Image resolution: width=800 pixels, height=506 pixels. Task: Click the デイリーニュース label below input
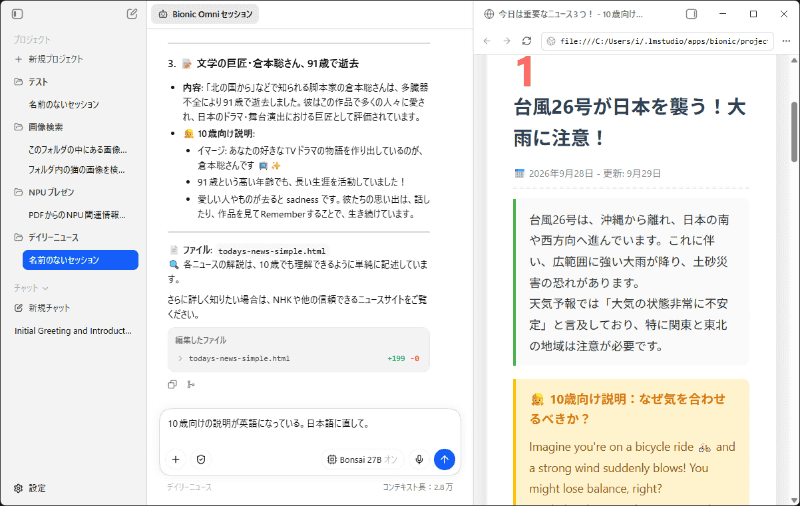tap(189, 487)
